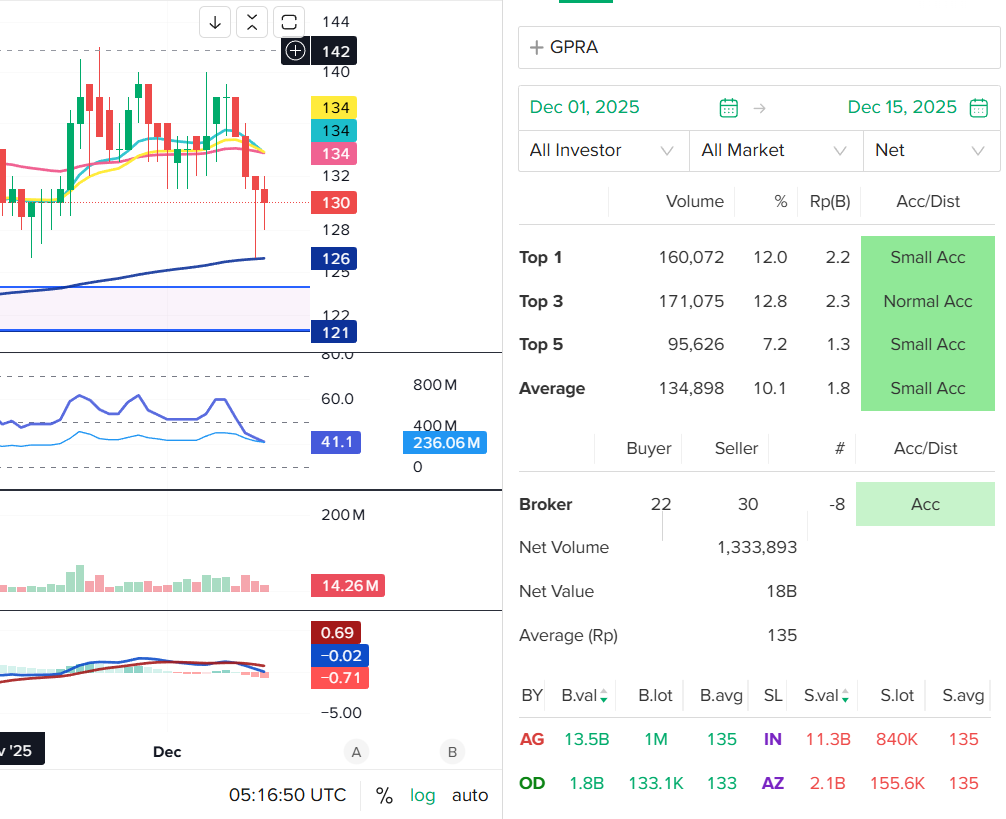Expand the All Investor dropdown

click(x=603, y=151)
